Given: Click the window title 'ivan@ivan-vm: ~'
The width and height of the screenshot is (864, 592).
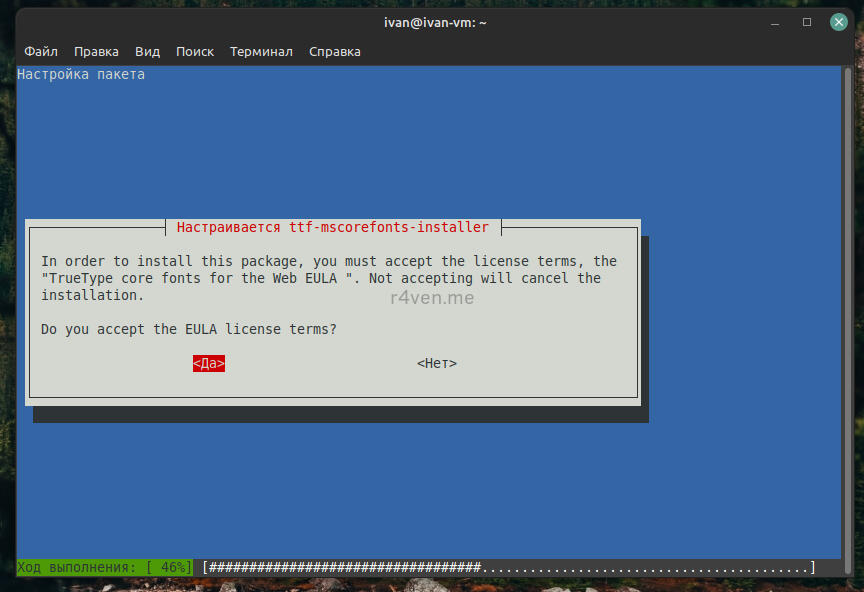Looking at the screenshot, I should point(435,22).
